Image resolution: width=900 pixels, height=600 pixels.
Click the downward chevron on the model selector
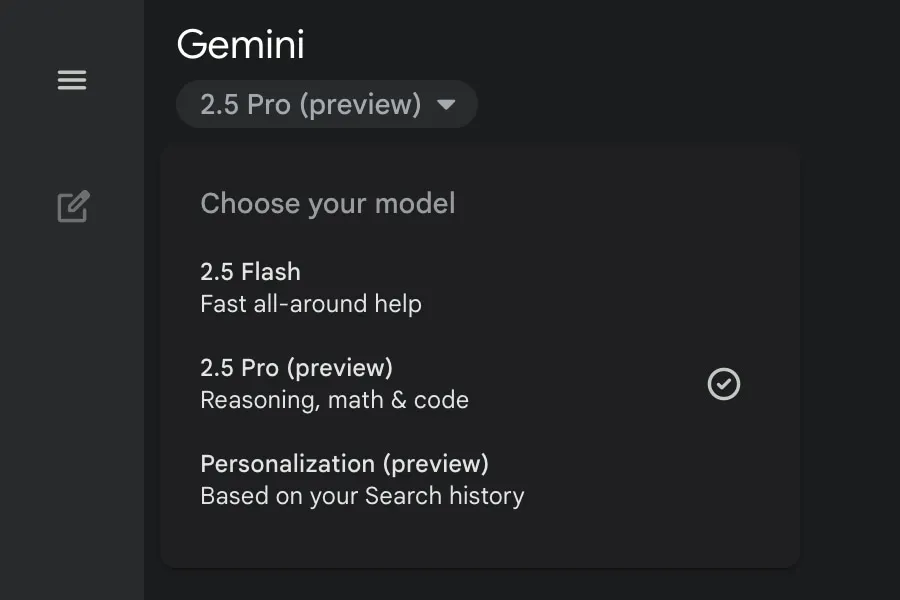click(x=447, y=103)
